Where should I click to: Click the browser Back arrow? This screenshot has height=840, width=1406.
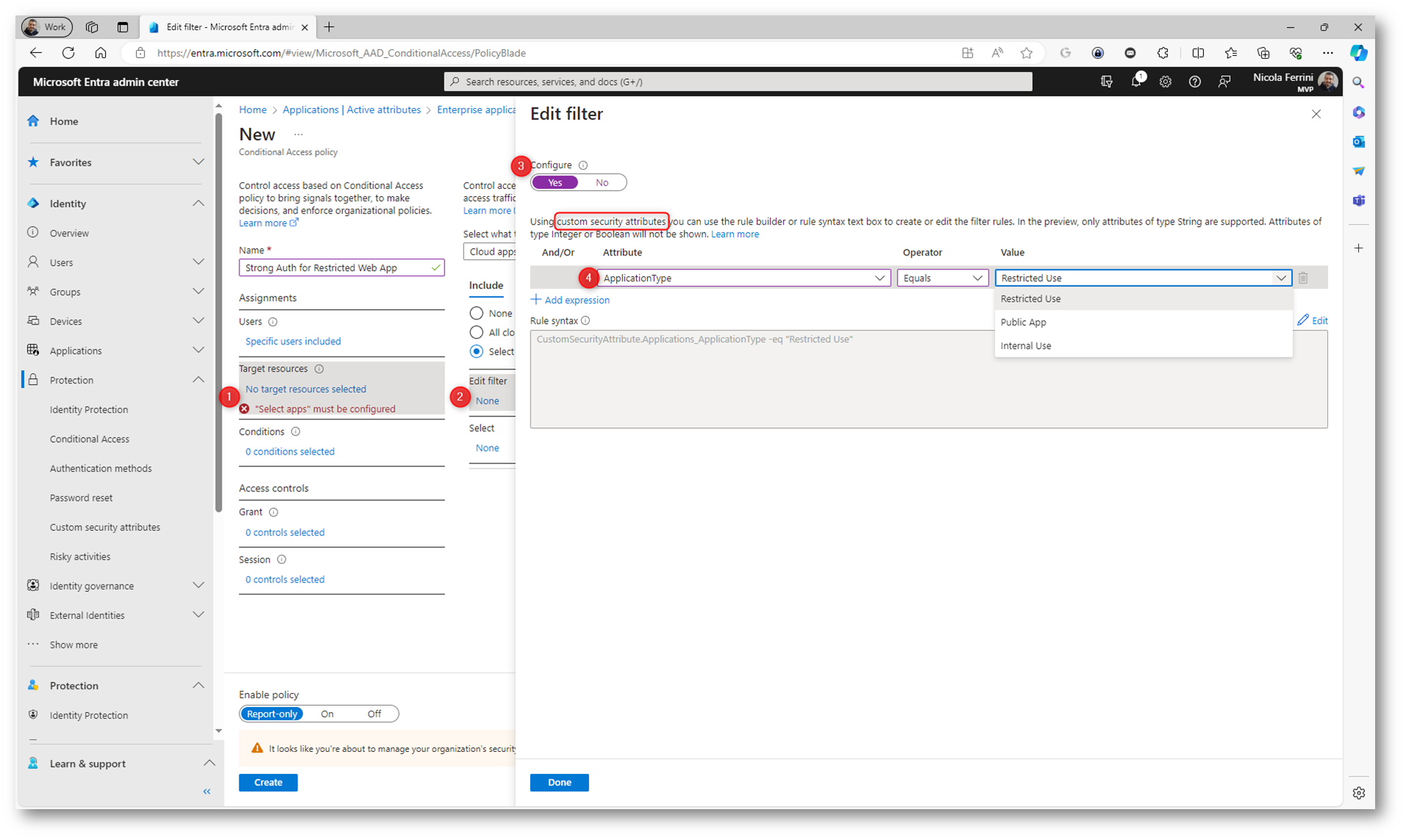tap(35, 53)
